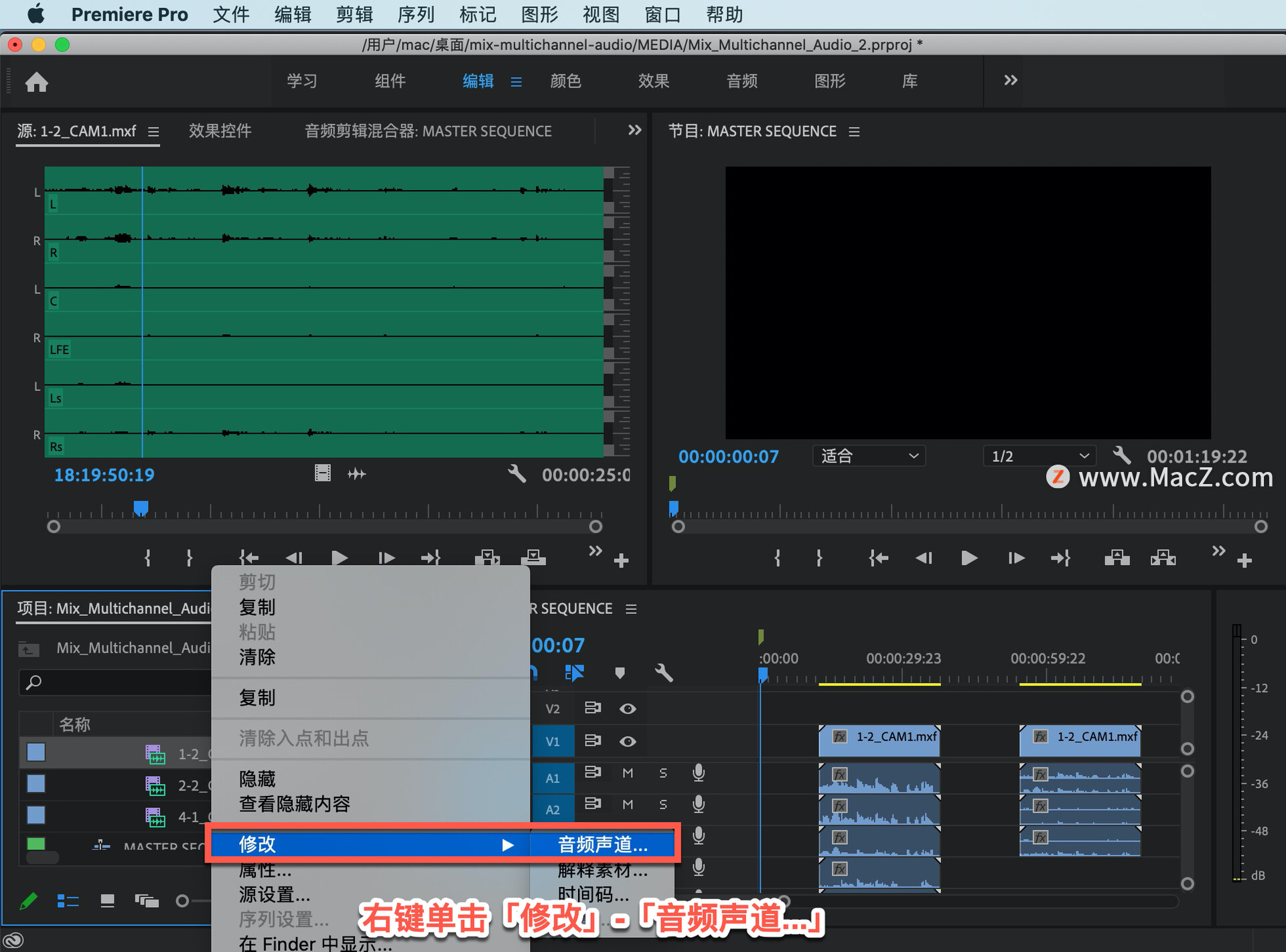This screenshot has height=952, width=1286.
Task: Step back one frame in Source monitor
Action: pos(294,558)
